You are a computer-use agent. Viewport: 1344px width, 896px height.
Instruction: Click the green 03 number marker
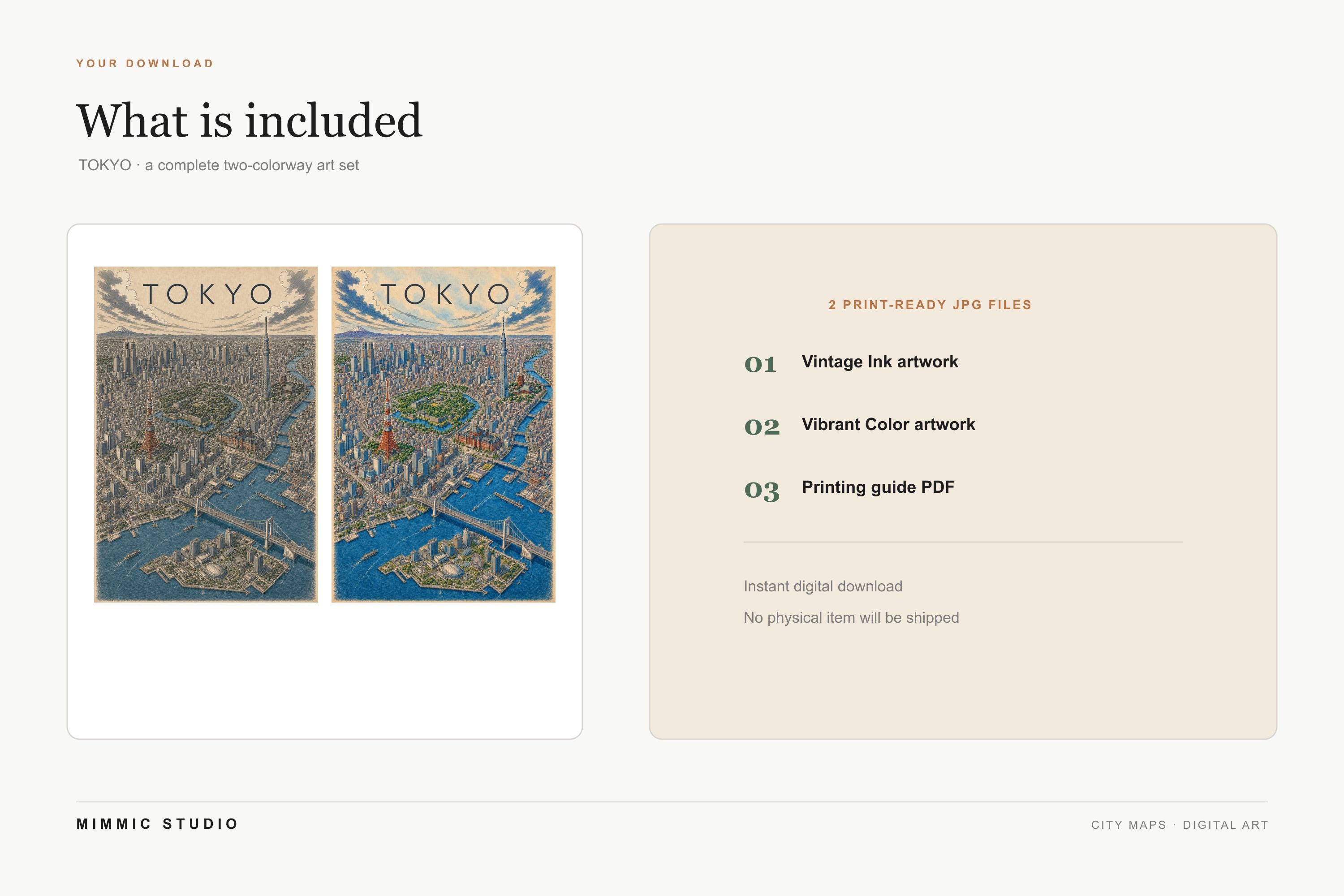click(762, 490)
